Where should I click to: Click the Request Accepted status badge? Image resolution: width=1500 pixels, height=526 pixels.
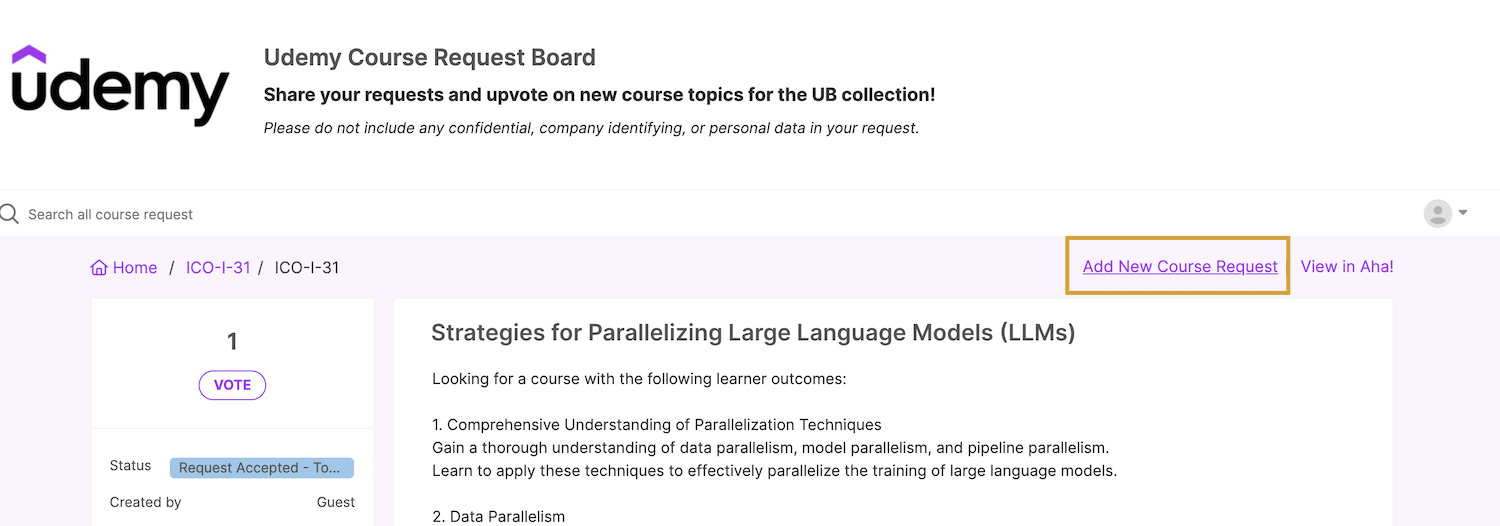click(x=261, y=468)
